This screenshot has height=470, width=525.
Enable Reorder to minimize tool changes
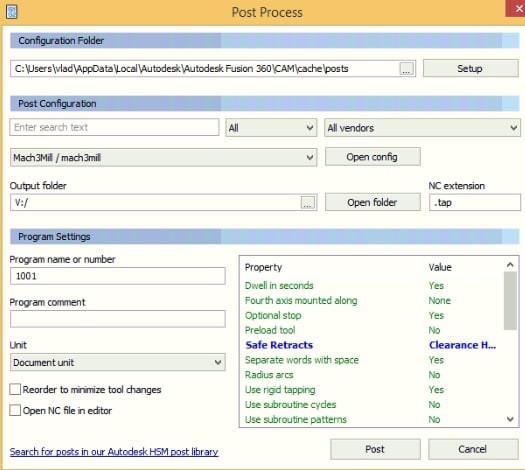pos(15,390)
